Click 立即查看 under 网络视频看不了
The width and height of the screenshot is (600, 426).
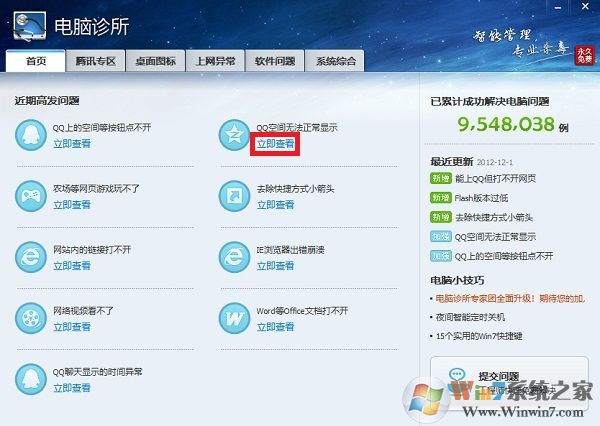(x=72, y=327)
